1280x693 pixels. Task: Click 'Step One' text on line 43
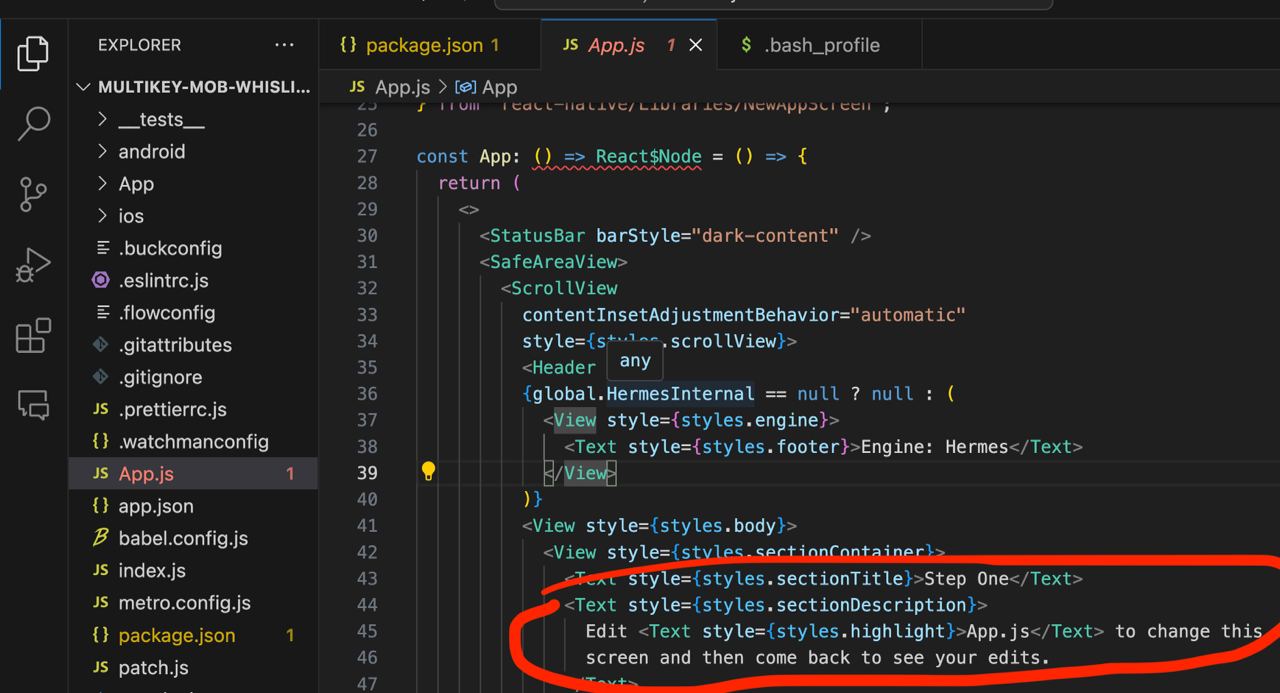[966, 579]
